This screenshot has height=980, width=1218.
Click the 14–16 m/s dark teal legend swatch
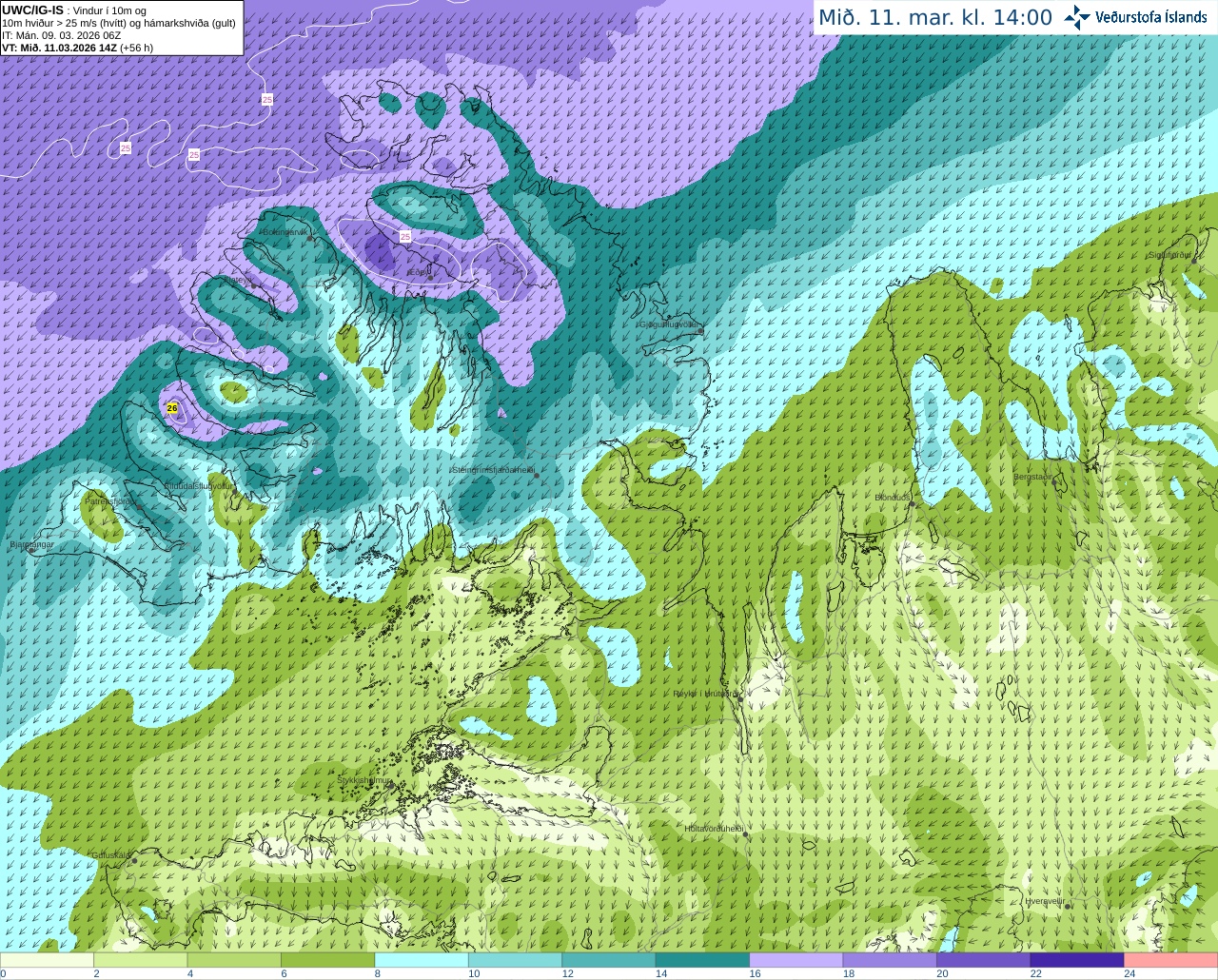[x=703, y=960]
